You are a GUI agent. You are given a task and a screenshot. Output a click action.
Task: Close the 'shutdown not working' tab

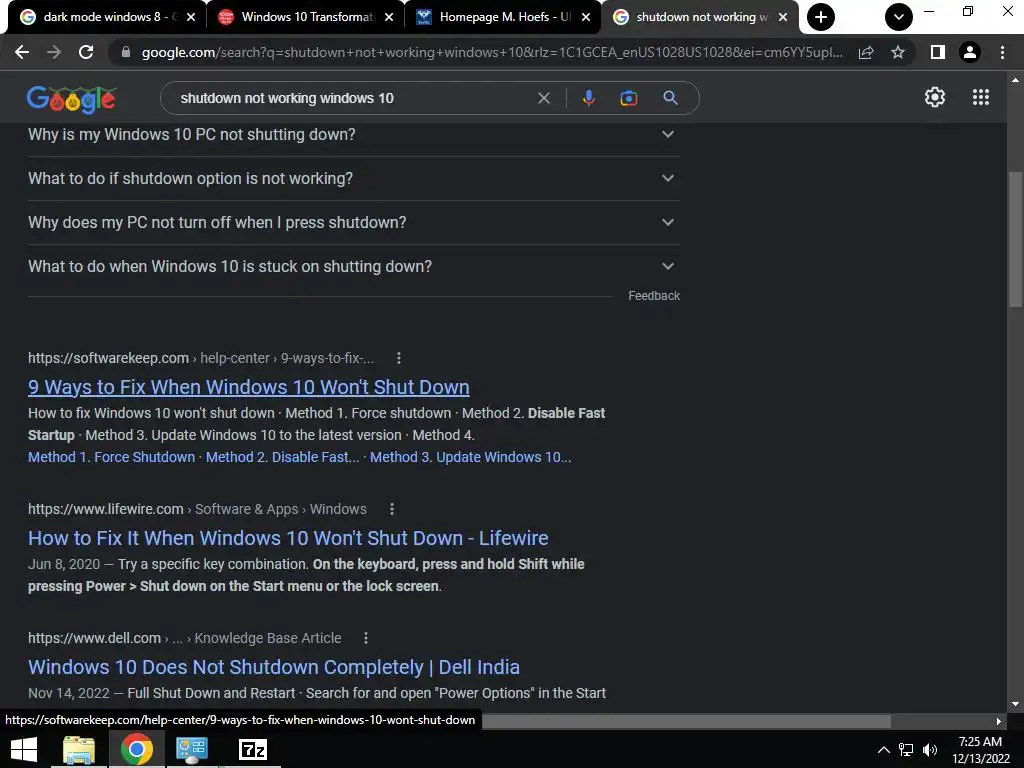pyautogui.click(x=782, y=17)
